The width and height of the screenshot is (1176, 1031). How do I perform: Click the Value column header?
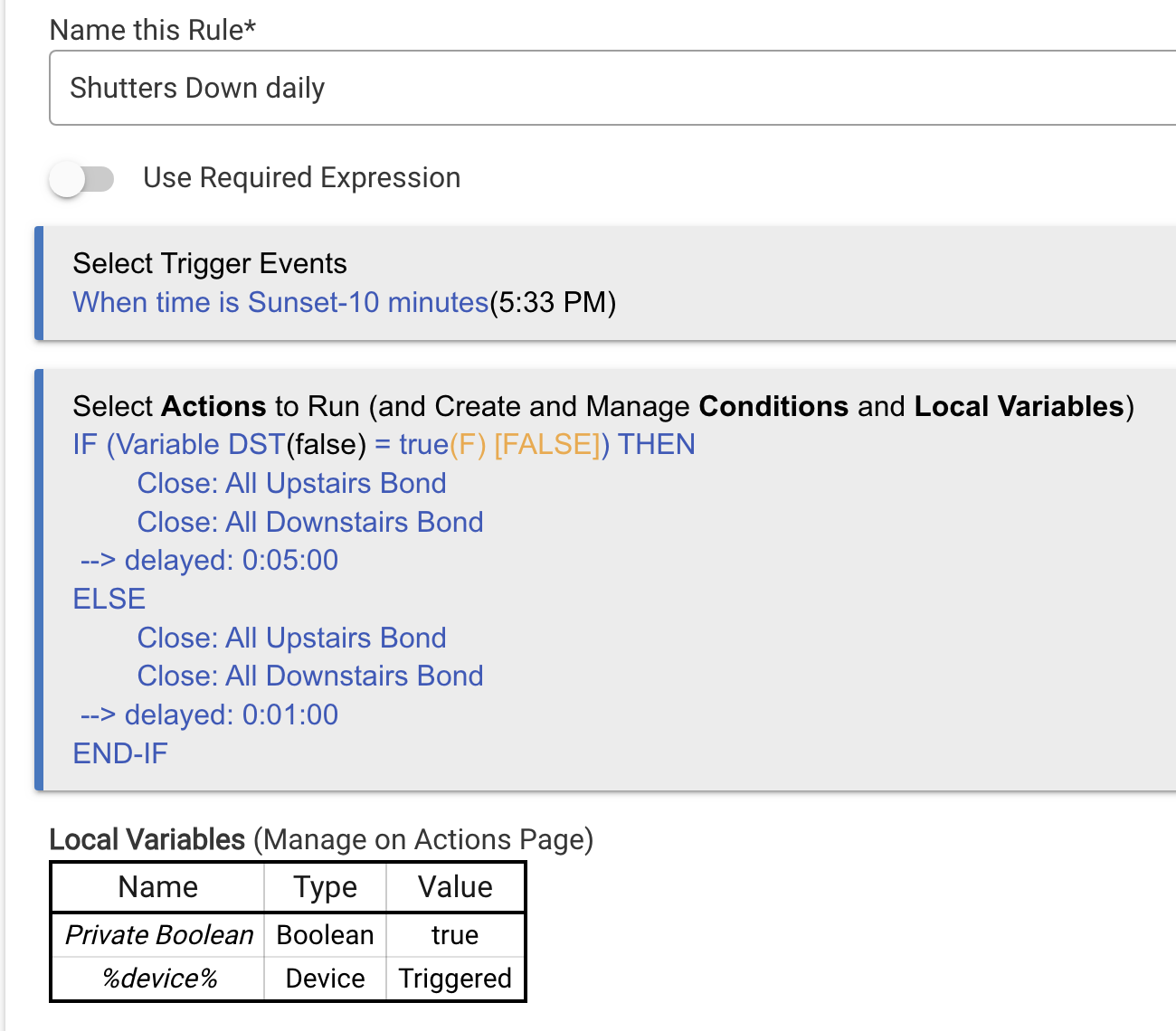click(x=455, y=887)
